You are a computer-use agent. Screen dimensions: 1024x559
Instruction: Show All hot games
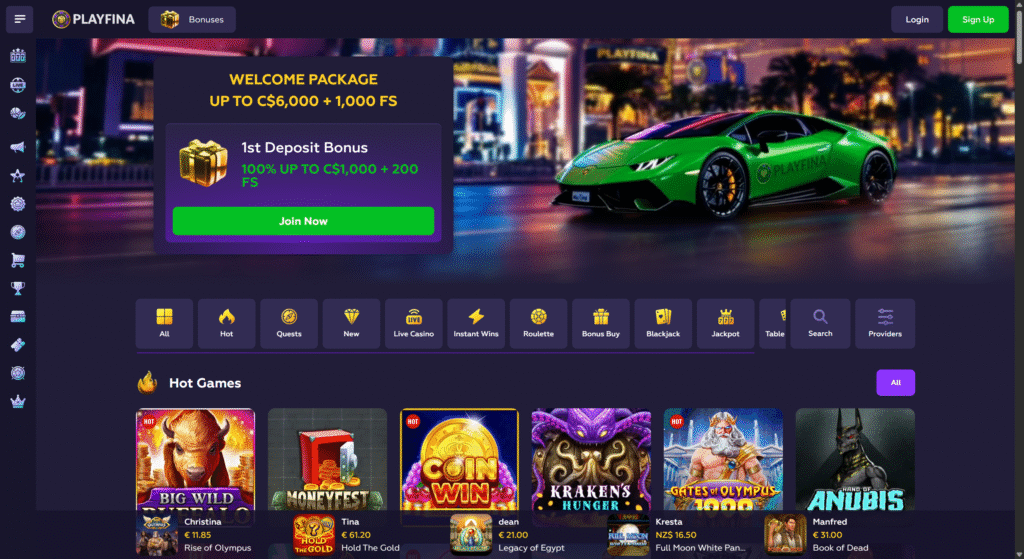895,383
